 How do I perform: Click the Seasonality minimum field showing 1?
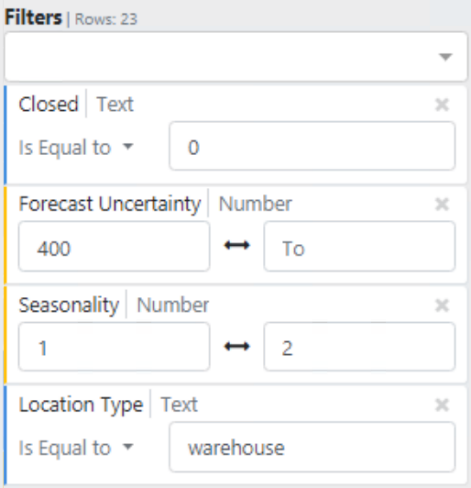tap(114, 347)
